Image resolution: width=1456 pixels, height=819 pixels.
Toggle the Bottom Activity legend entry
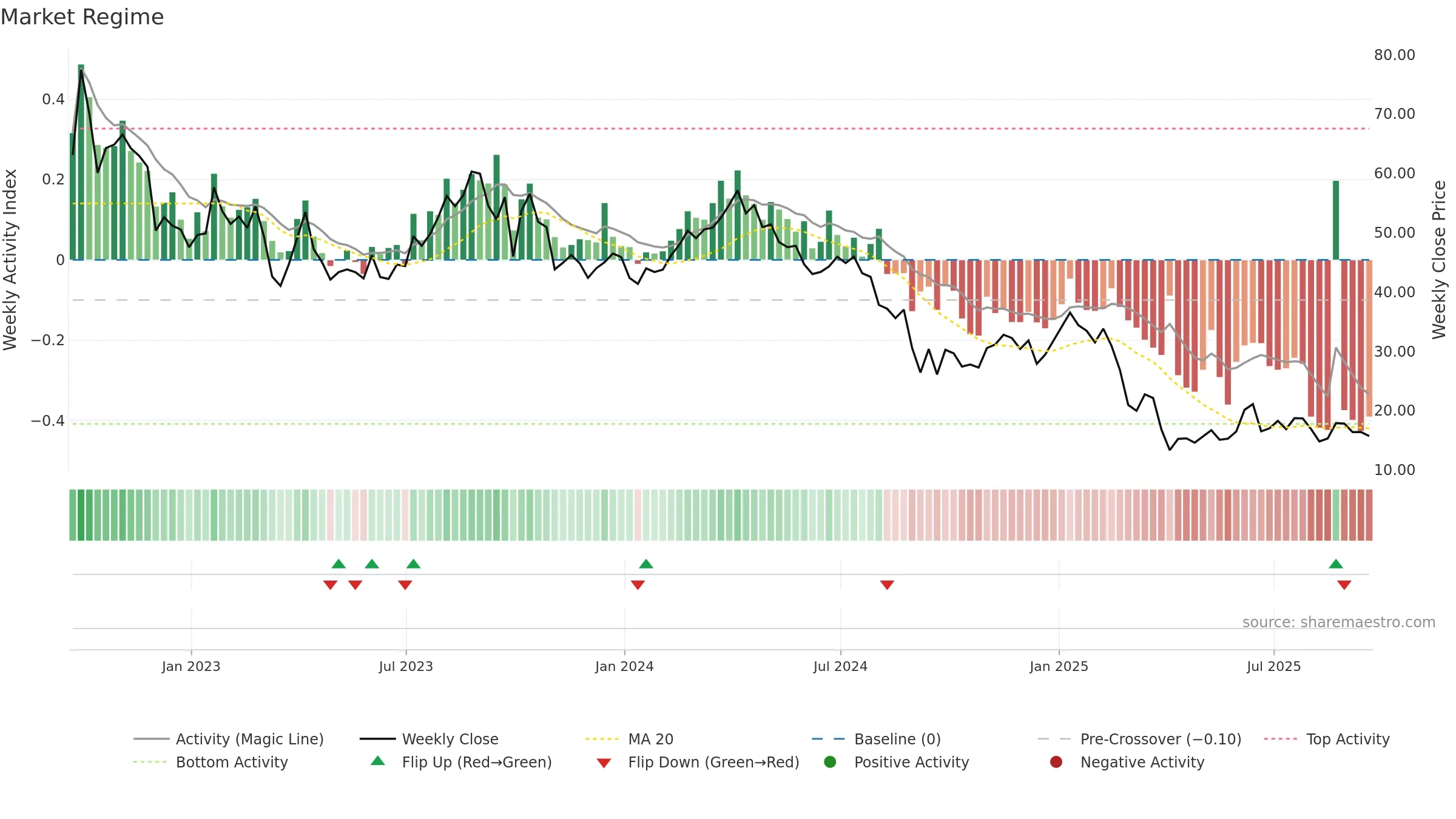(x=211, y=762)
